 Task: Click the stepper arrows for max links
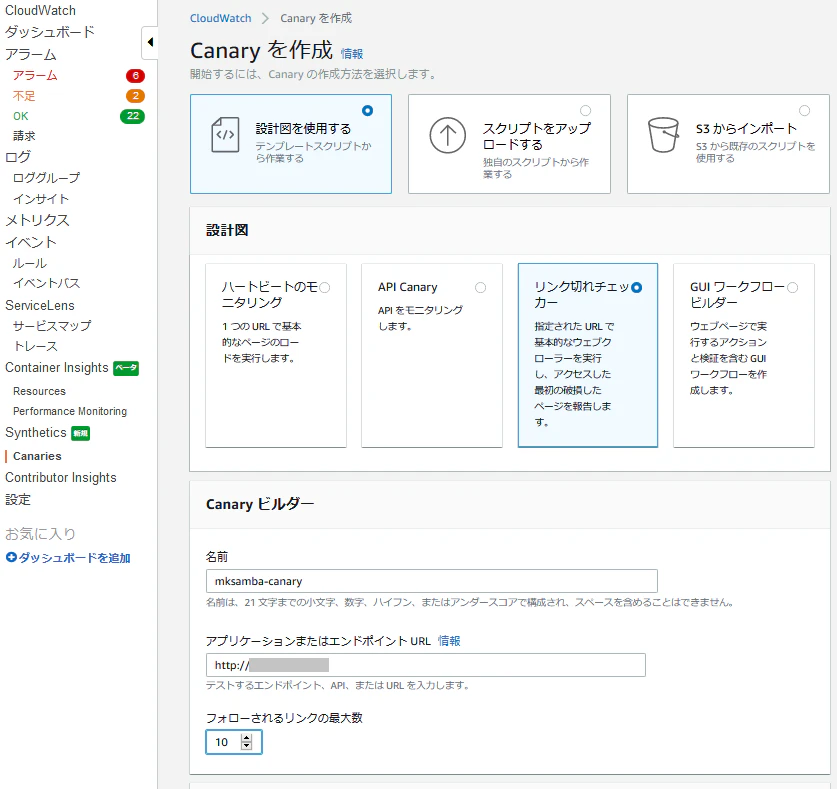[x=246, y=741]
